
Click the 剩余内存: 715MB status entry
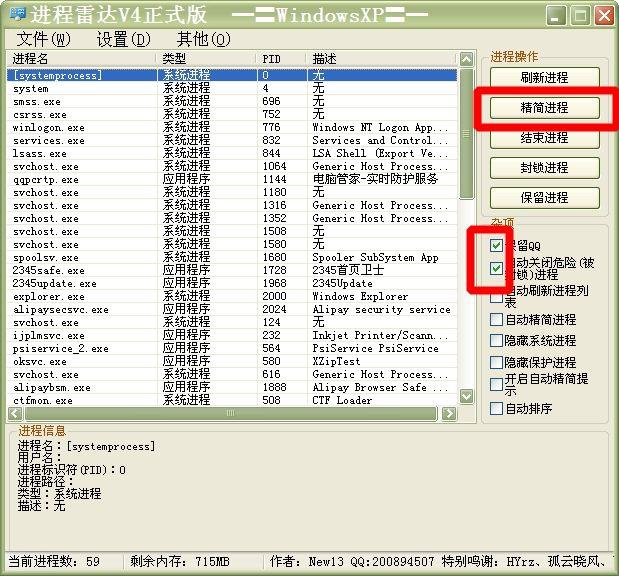[x=180, y=561]
